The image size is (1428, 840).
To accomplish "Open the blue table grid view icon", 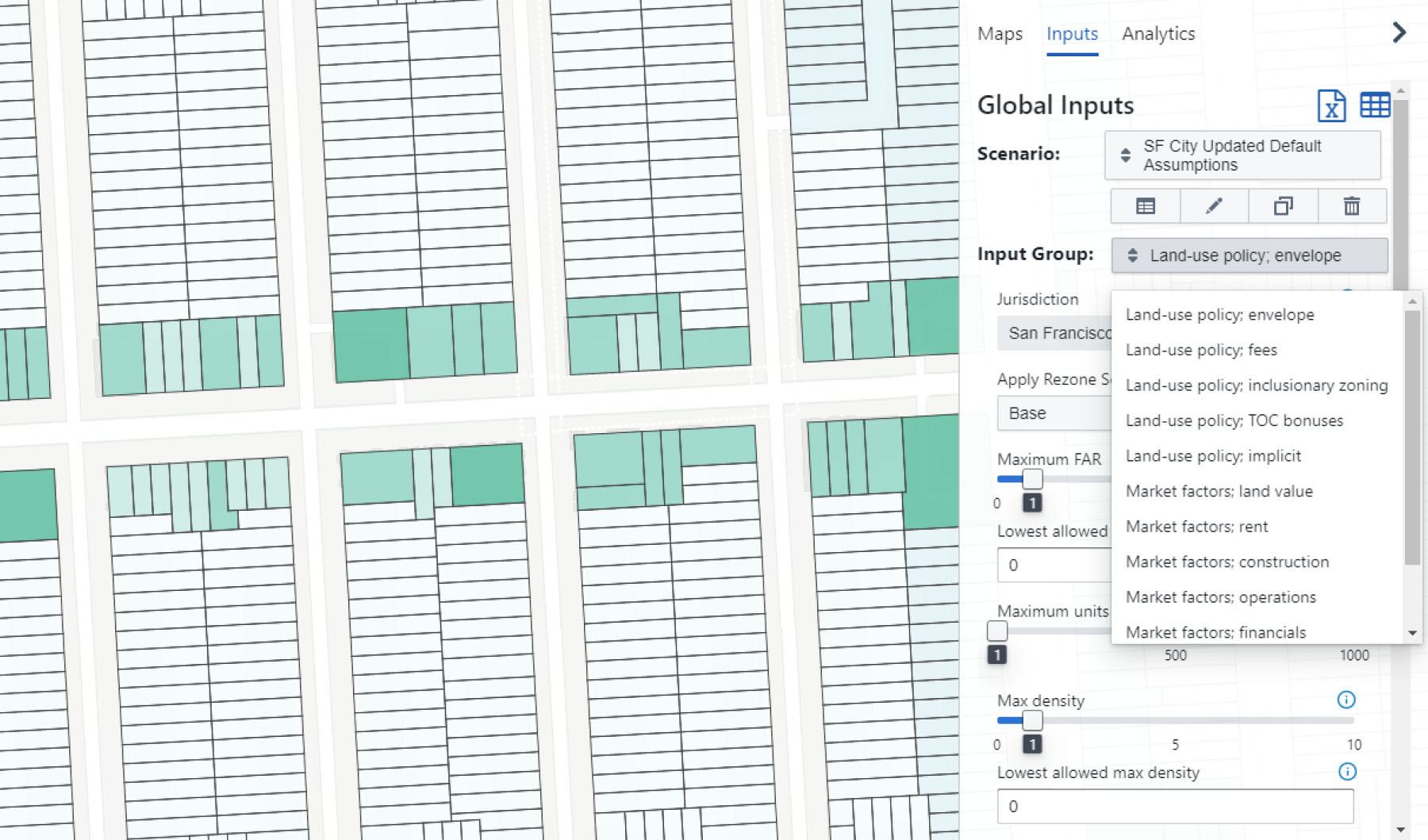I will click(1375, 105).
